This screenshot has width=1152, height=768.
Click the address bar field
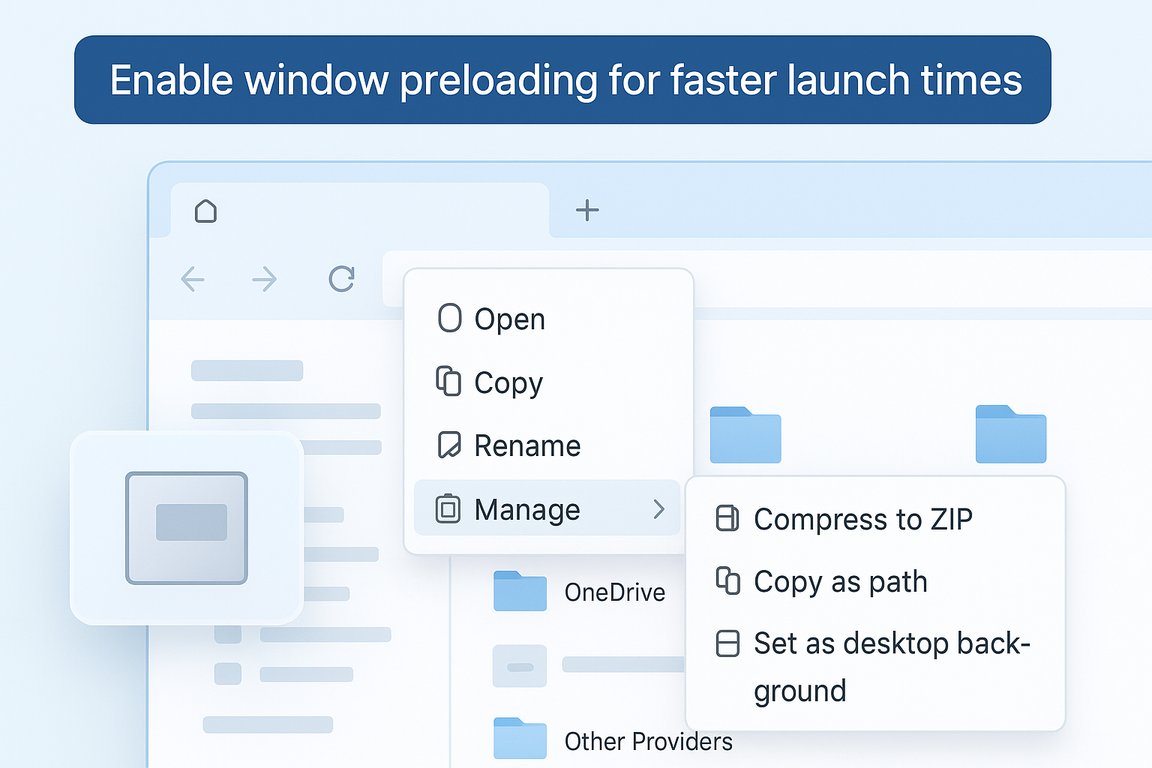pos(768,279)
